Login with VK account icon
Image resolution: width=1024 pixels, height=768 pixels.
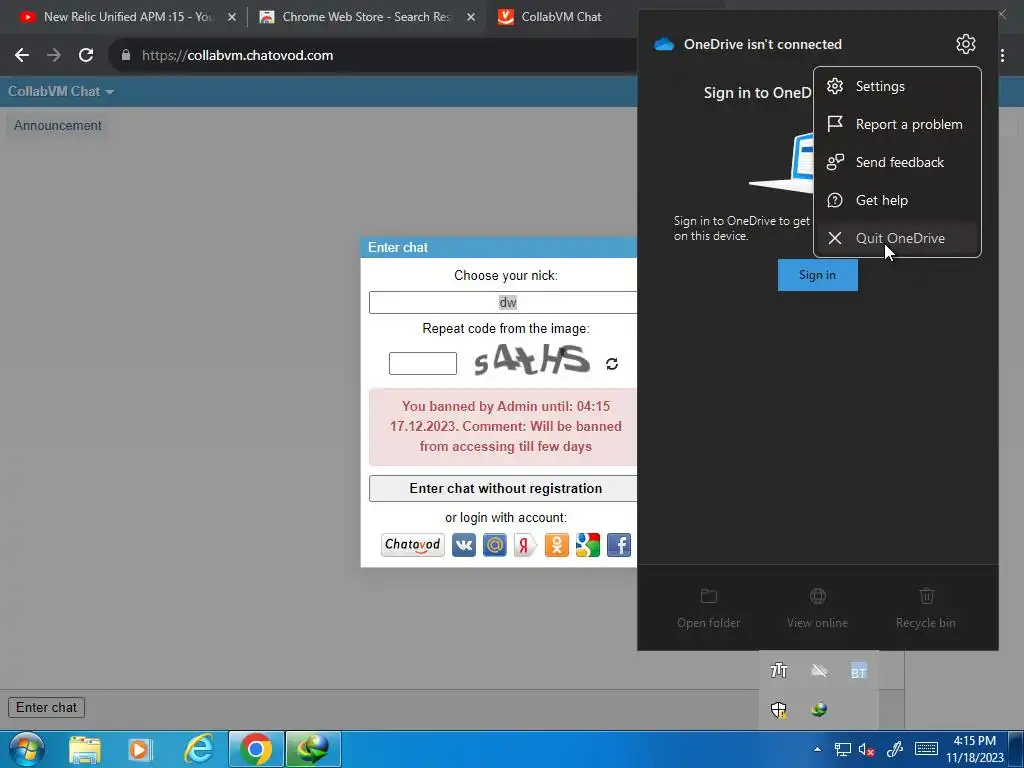464,545
